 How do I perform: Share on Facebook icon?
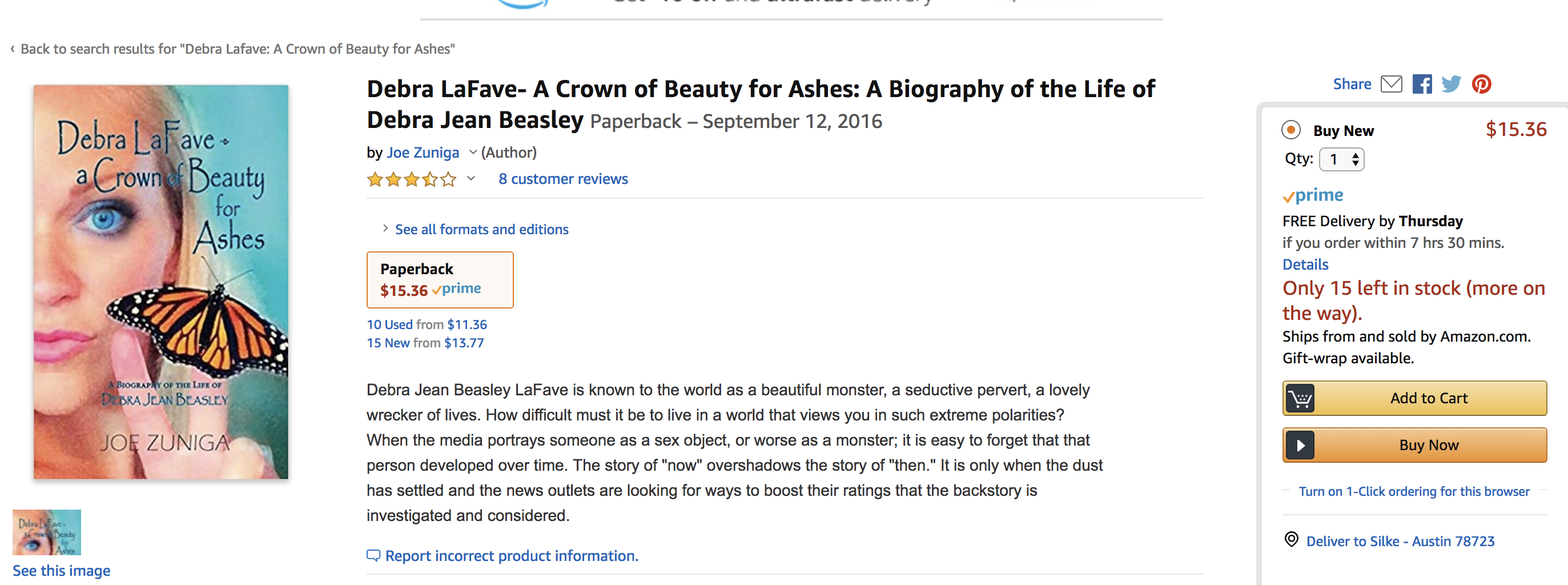pyautogui.click(x=1422, y=84)
